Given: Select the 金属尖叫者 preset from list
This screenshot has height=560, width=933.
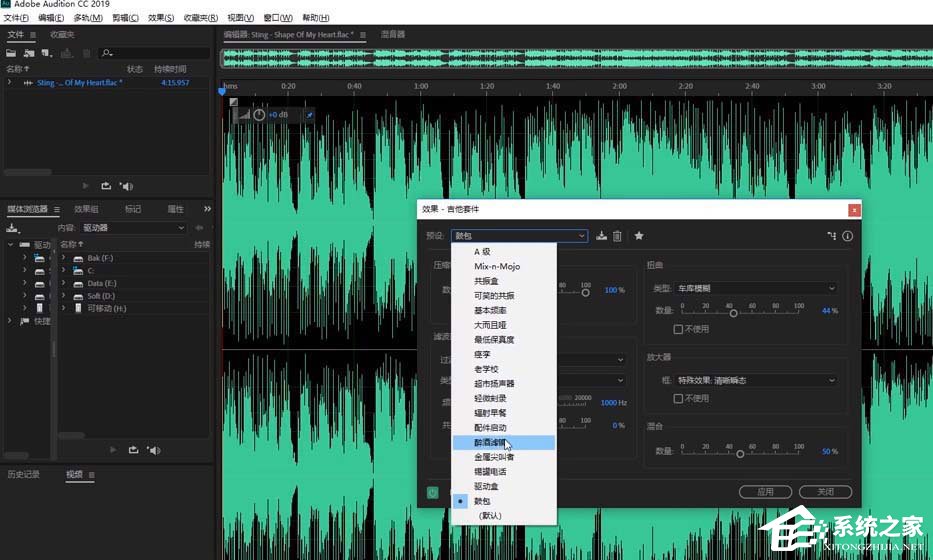Looking at the screenshot, I should 496,456.
